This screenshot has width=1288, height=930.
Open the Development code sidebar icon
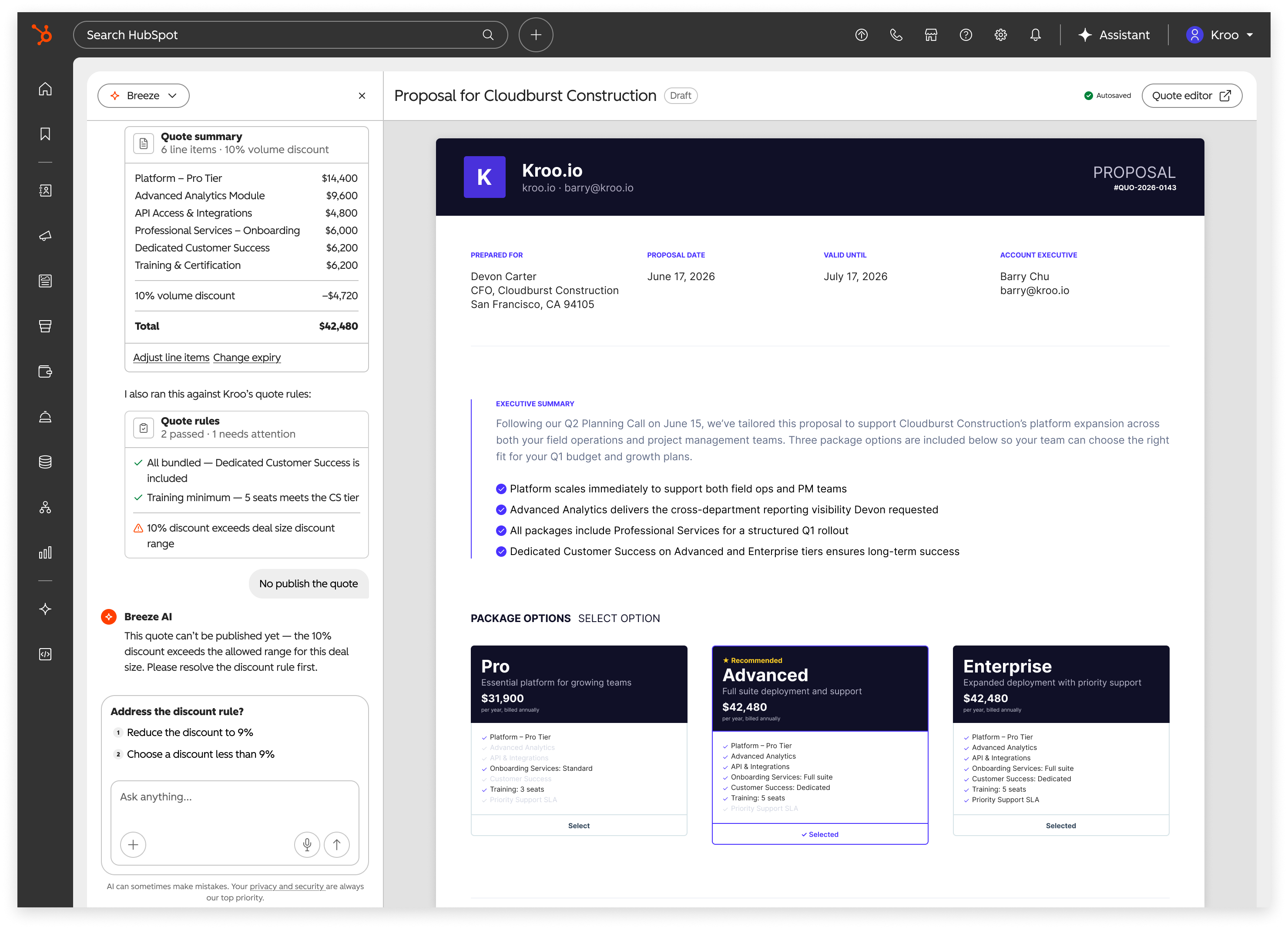(45, 654)
